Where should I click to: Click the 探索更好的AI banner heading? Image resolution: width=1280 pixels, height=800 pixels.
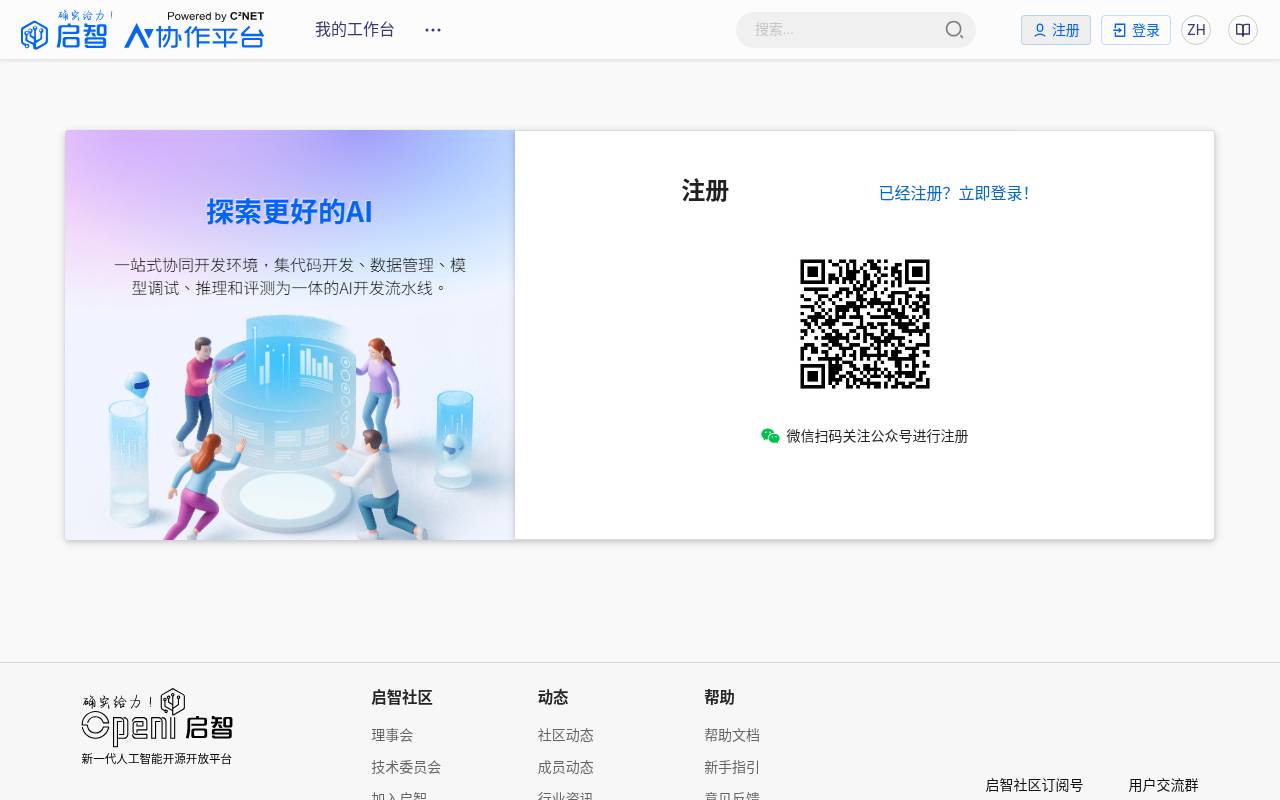point(289,212)
